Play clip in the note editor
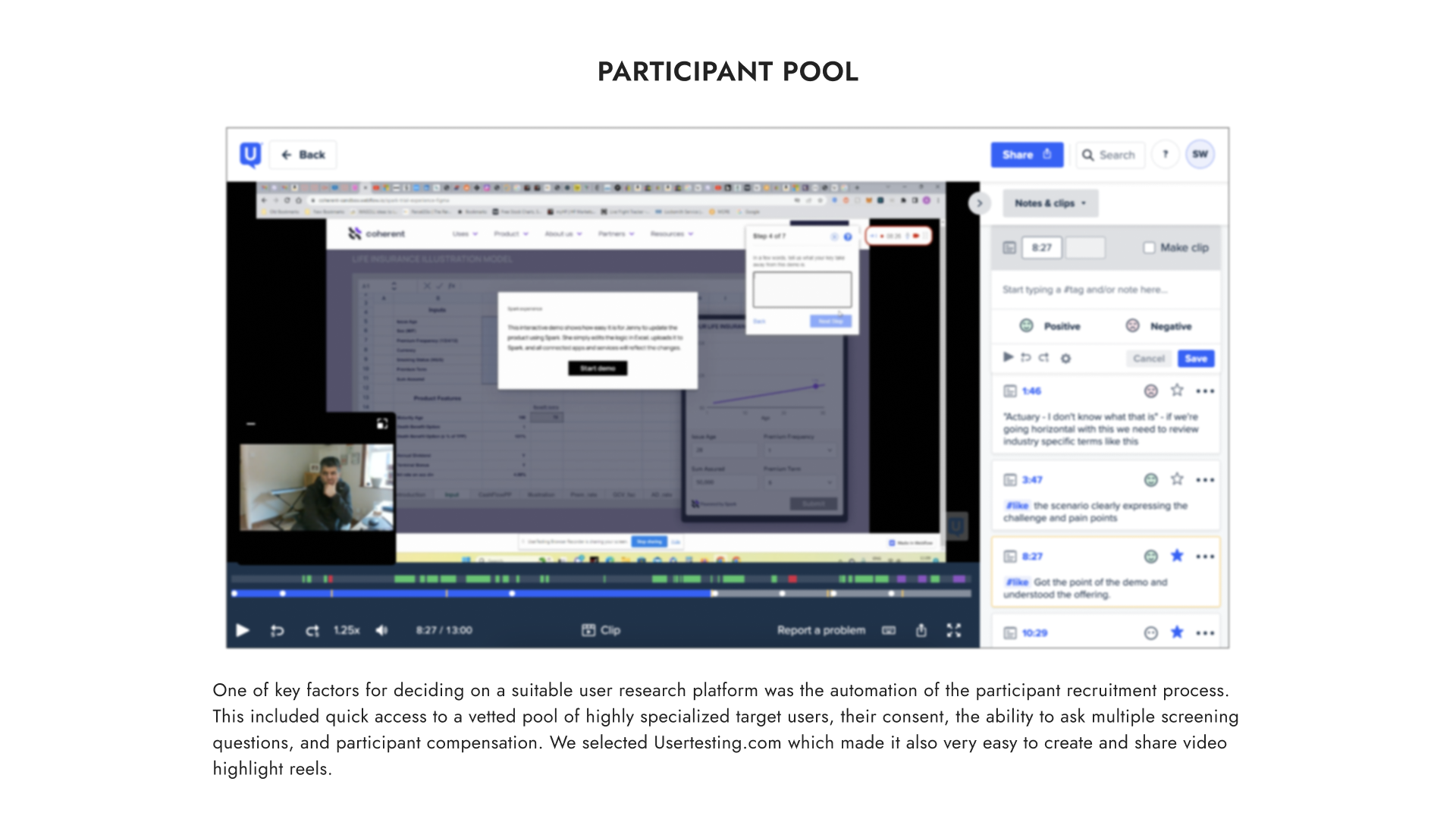Screen dimensions: 1456x819 click(1008, 357)
